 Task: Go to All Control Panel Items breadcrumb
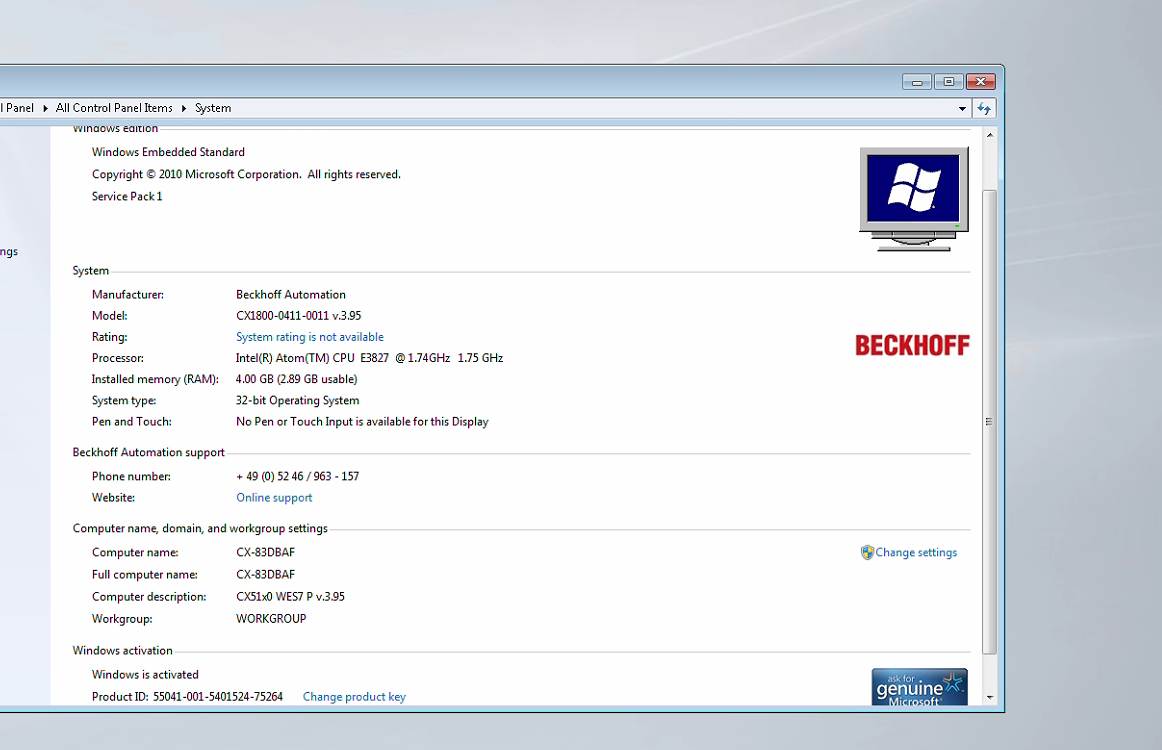(x=114, y=108)
